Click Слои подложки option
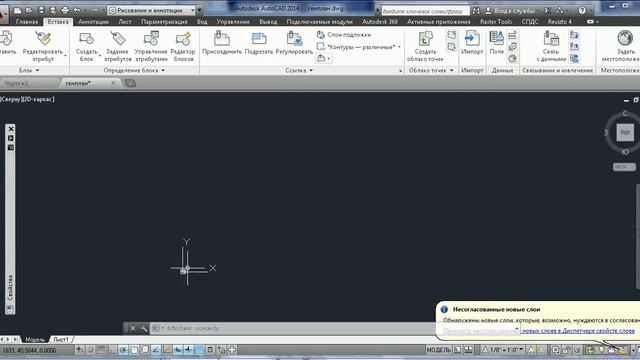This screenshot has height=360, width=640. pyautogui.click(x=344, y=35)
